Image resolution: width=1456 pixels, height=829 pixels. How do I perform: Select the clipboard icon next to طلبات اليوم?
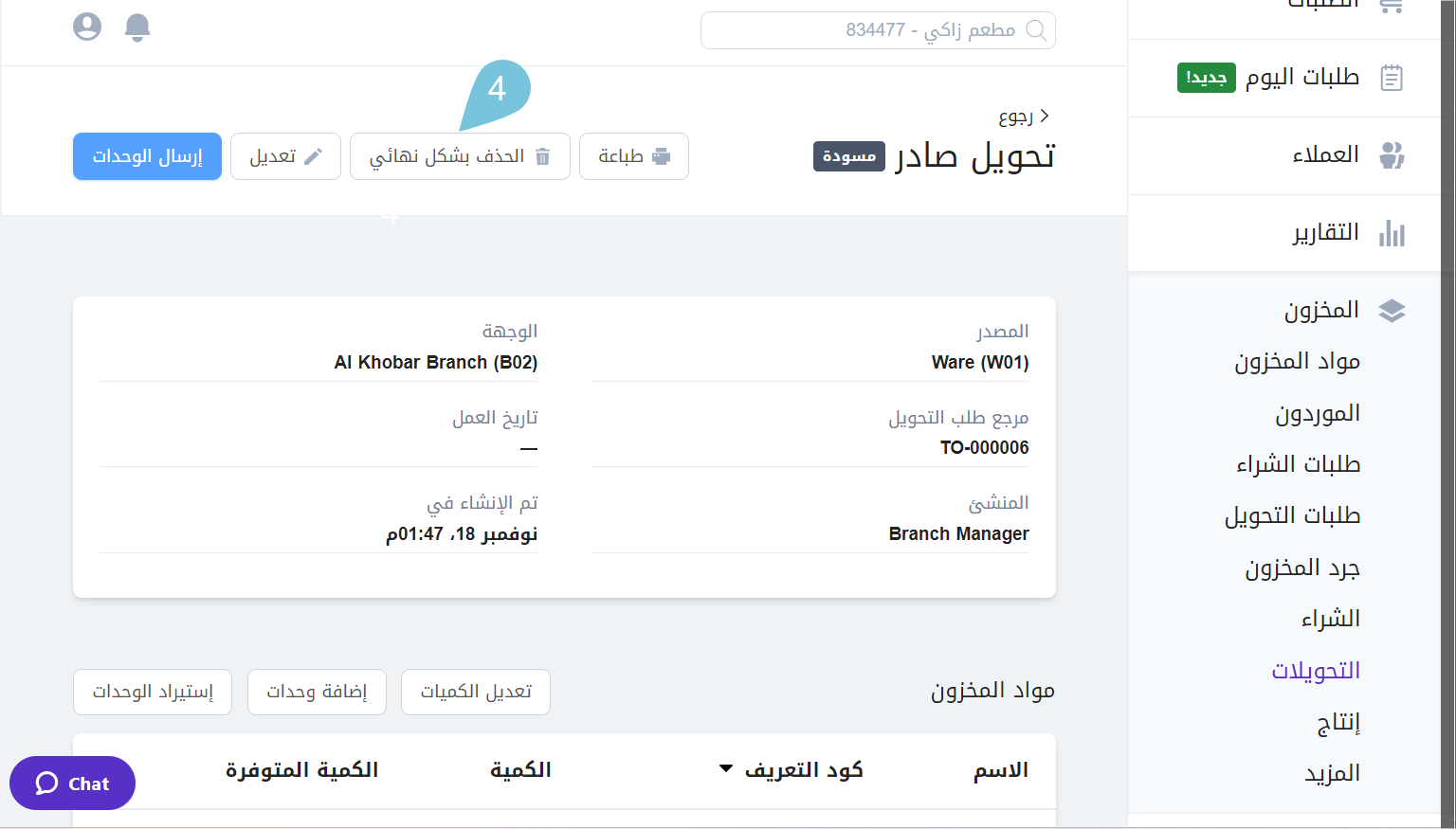coord(1392,78)
